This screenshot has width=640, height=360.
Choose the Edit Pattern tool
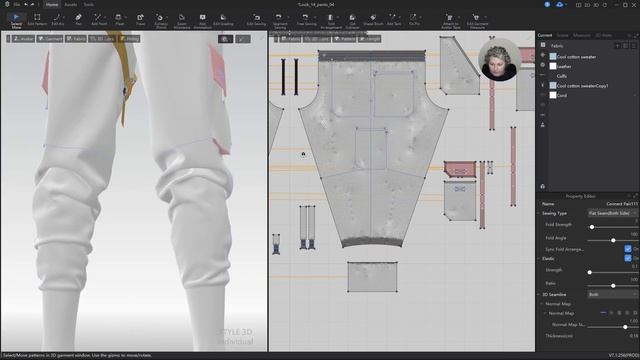point(37,20)
